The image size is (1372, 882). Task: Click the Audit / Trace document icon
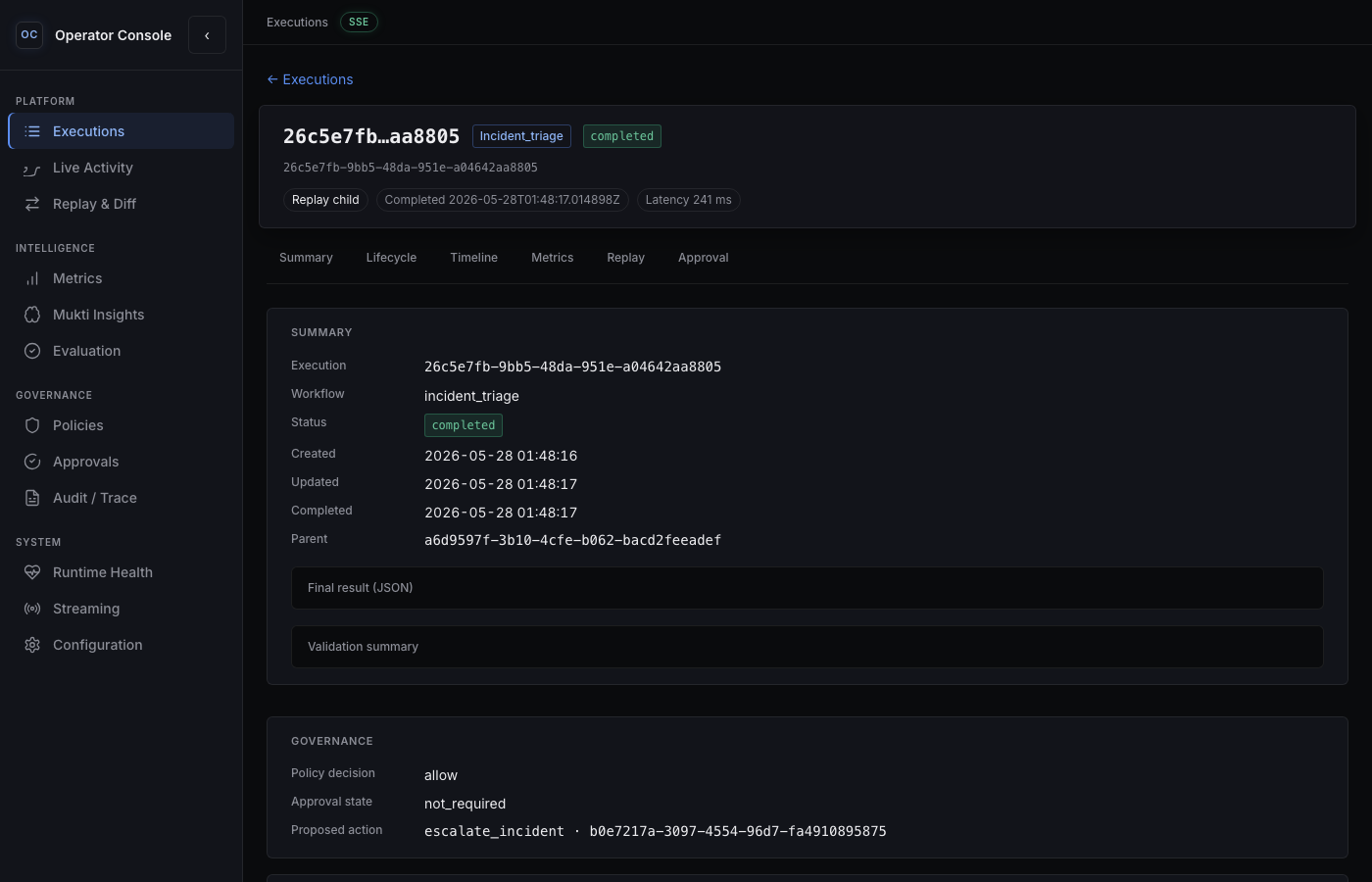pyautogui.click(x=32, y=498)
